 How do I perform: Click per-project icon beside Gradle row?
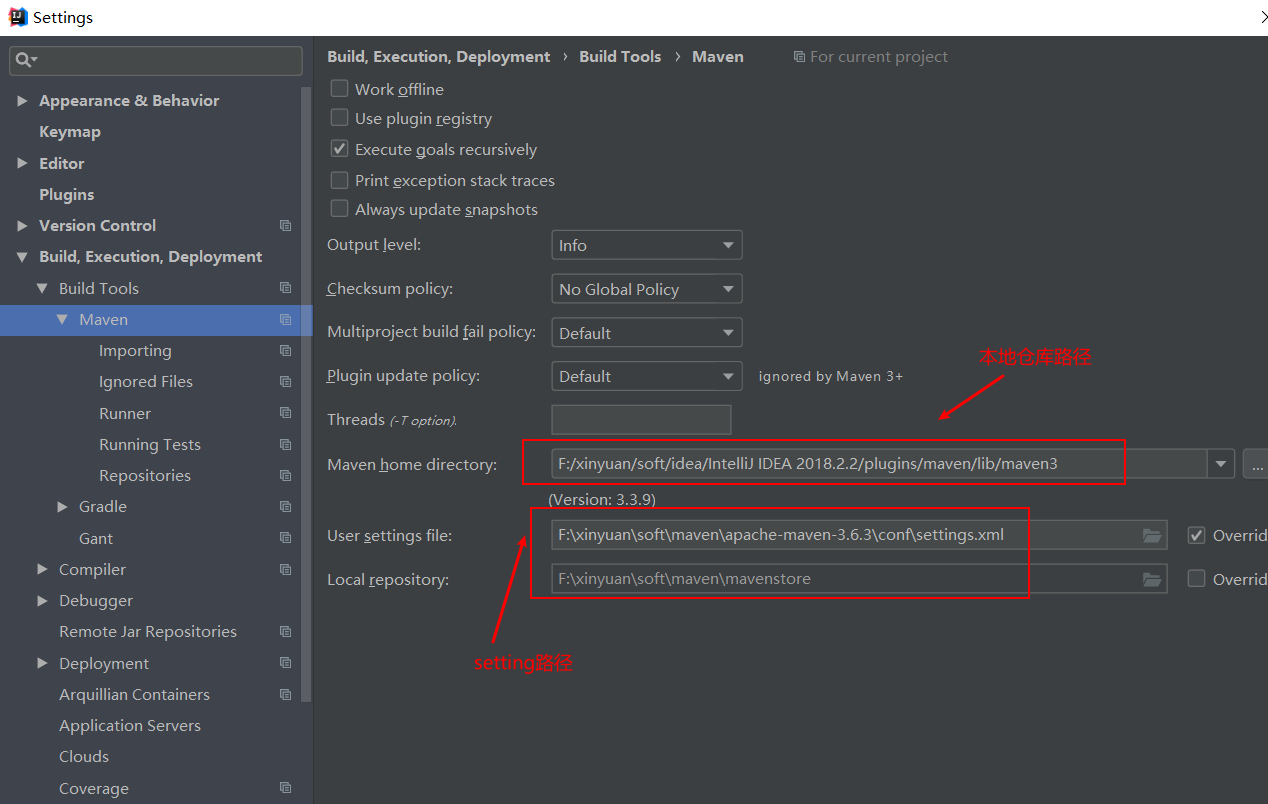click(x=286, y=507)
